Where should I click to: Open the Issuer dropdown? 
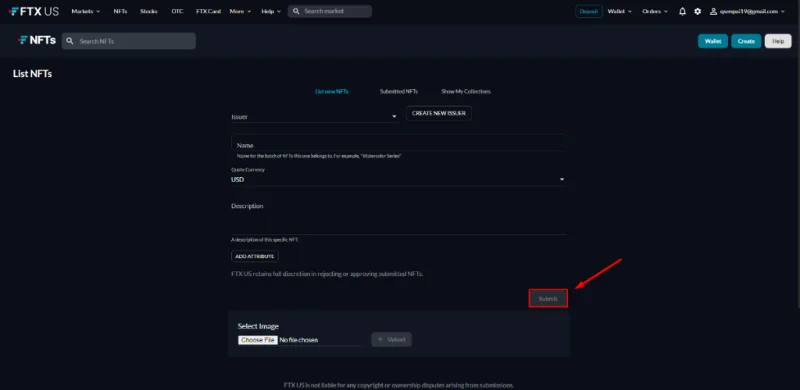(x=315, y=116)
